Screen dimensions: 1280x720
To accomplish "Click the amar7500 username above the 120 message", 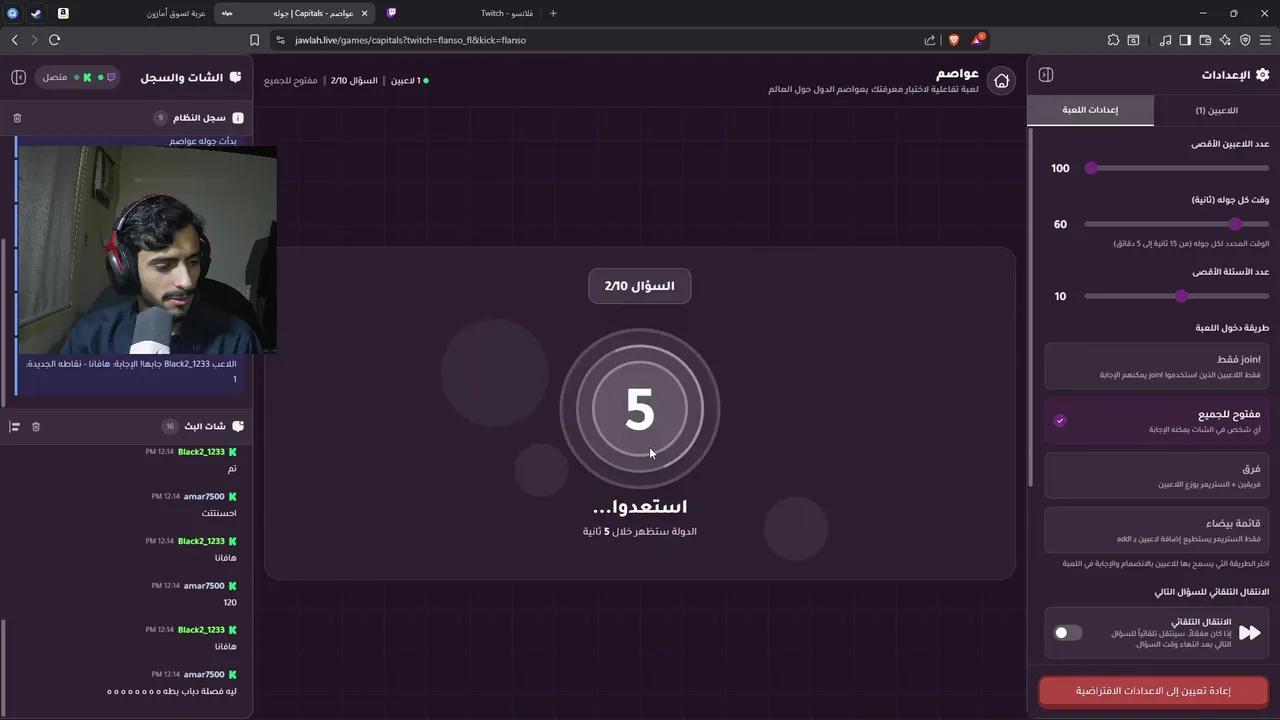I will coord(204,585).
